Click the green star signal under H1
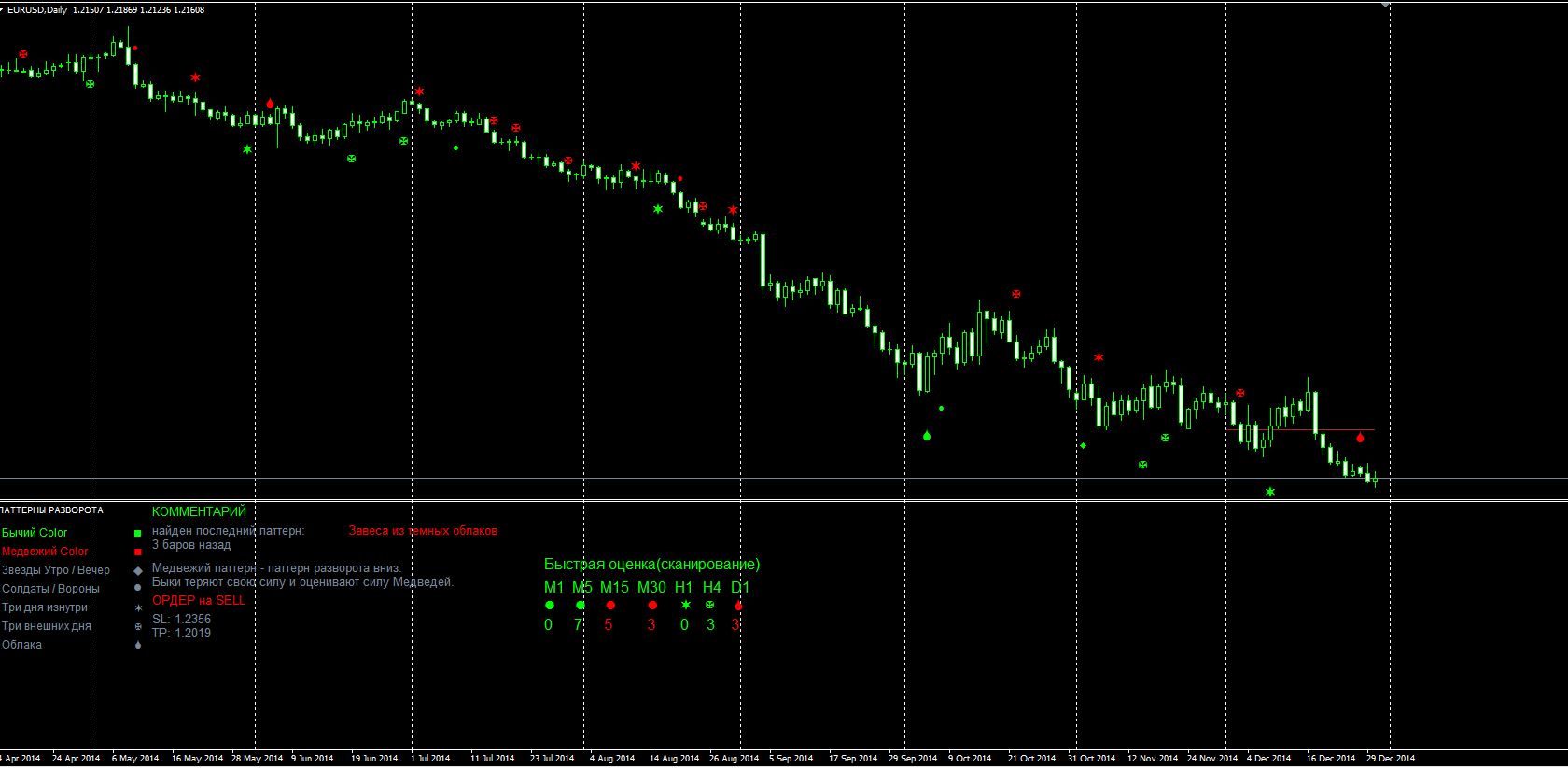 [686, 605]
